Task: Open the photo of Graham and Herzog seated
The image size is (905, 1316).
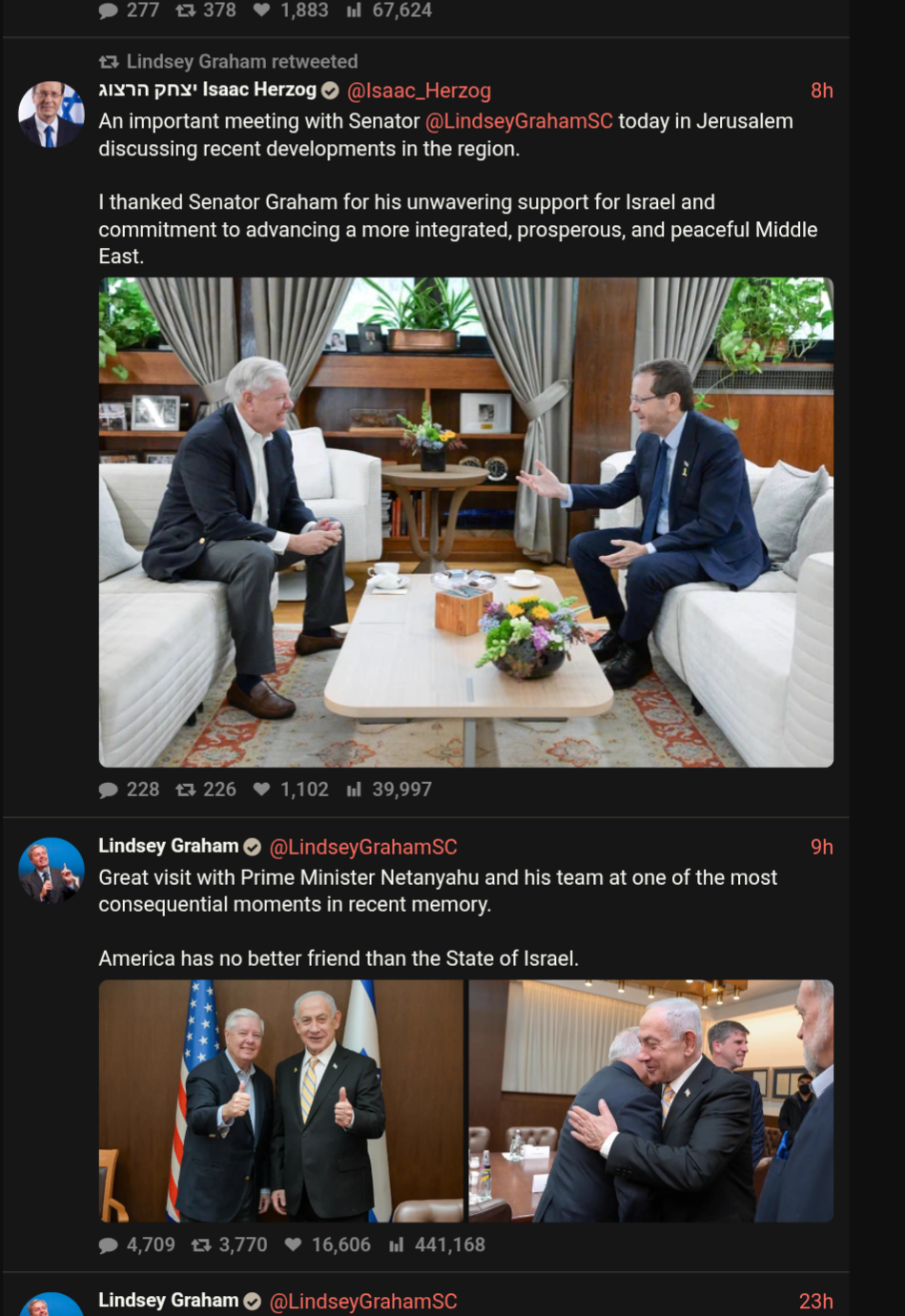Action: [x=466, y=523]
